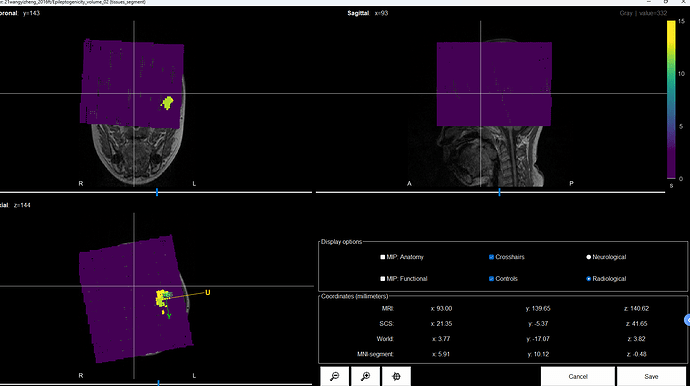
Task: Click the blue round arrow at right edge
Action: pyautogui.click(x=687, y=320)
